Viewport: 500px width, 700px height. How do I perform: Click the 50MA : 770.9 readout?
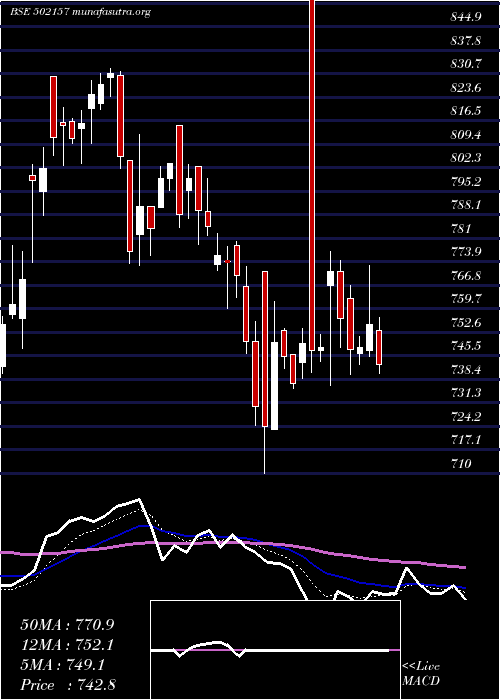coord(67,625)
